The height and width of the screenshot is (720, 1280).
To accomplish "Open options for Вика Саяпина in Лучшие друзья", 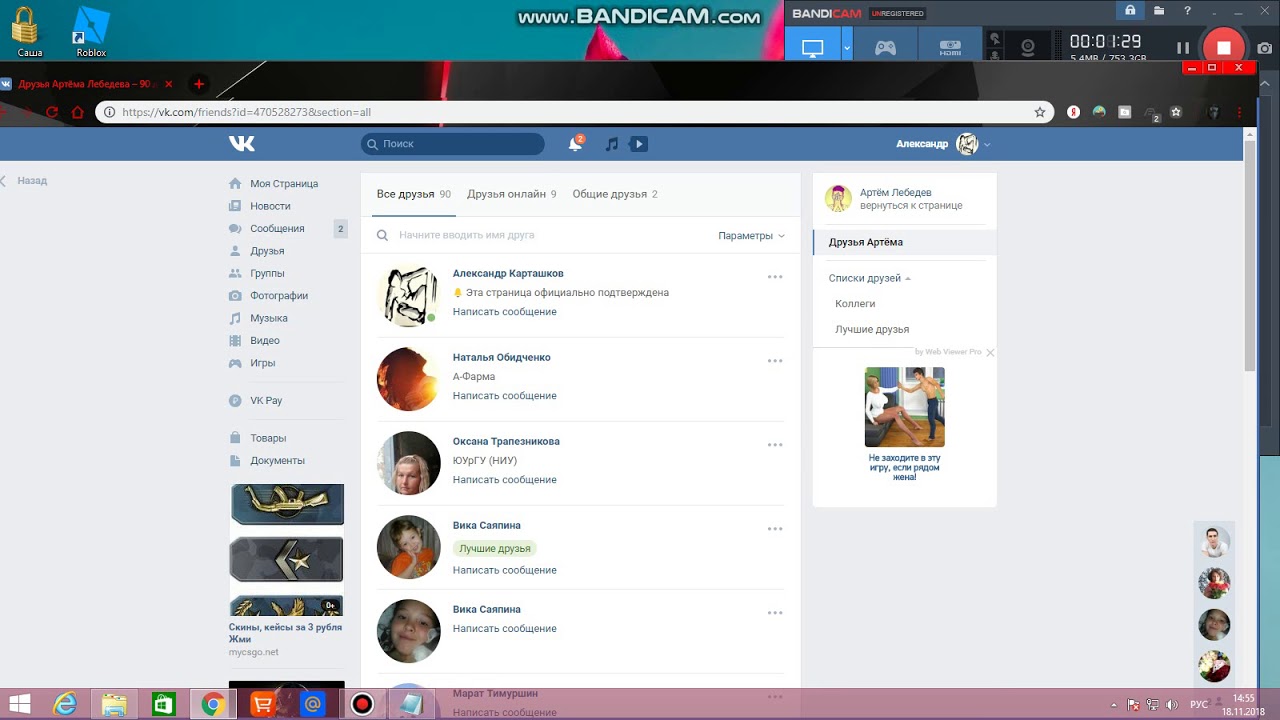I will [775, 529].
